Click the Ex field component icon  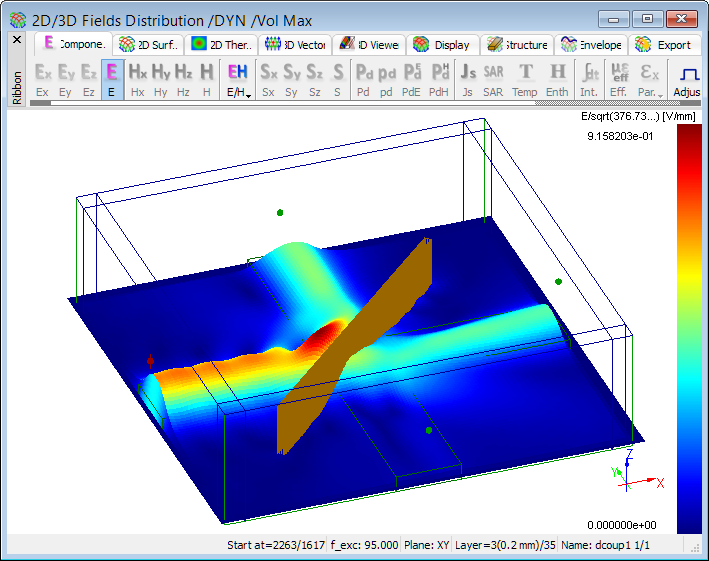pyautogui.click(x=42, y=79)
